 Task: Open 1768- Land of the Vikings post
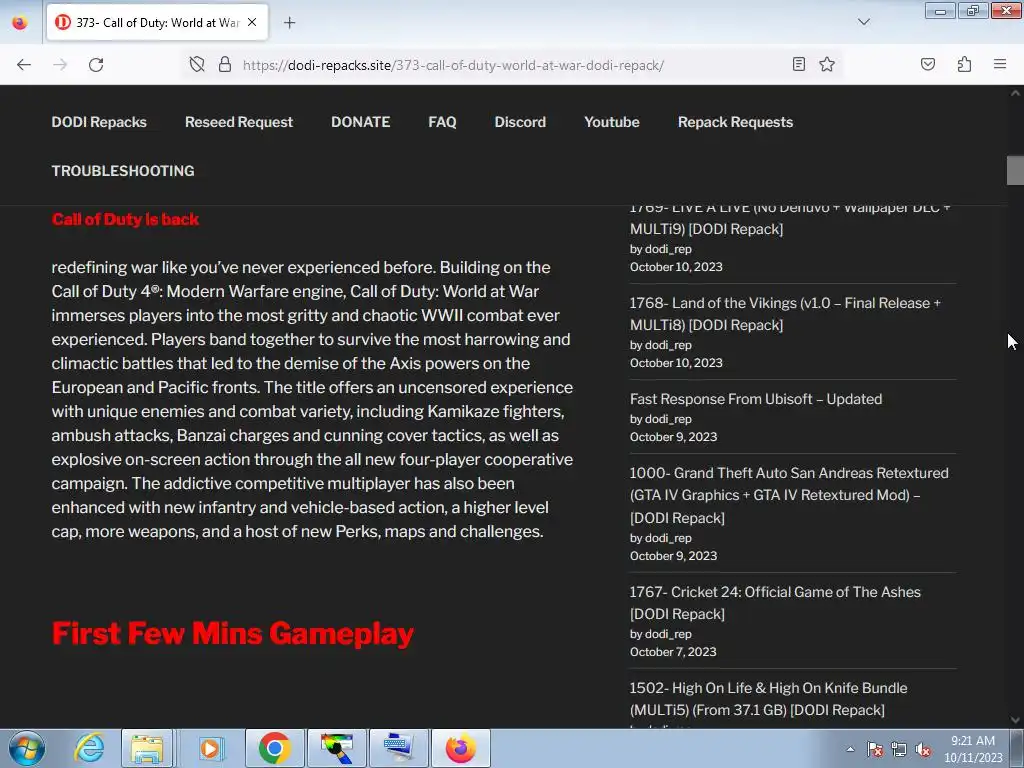[785, 314]
